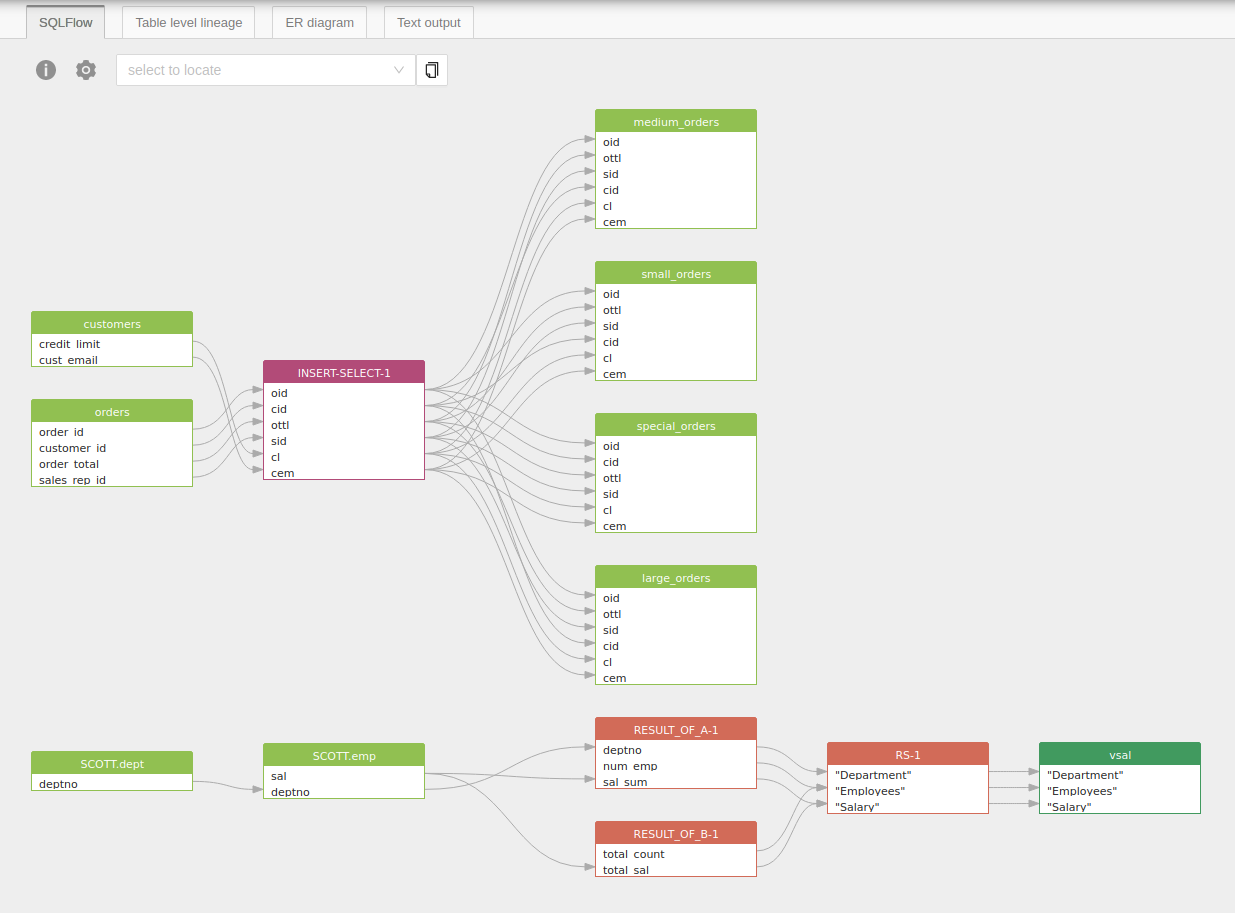The width and height of the screenshot is (1235, 913).
Task: Select the RS-1 result set header
Action: click(908, 754)
